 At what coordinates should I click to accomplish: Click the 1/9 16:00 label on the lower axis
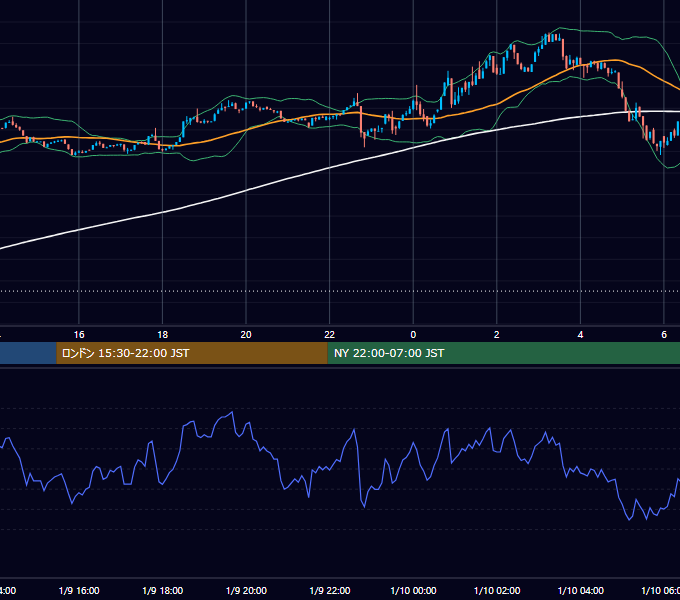click(x=79, y=590)
